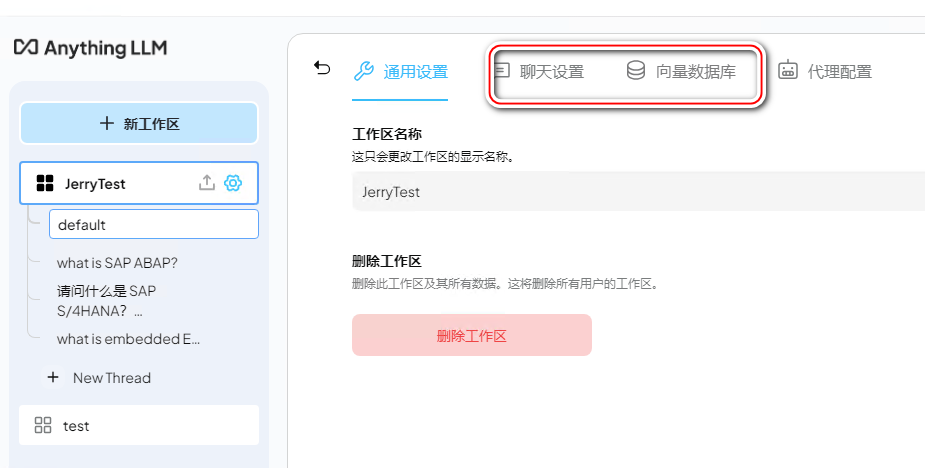The width and height of the screenshot is (925, 468).
Task: Click the back arrow icon beside tabs
Action: [322, 68]
